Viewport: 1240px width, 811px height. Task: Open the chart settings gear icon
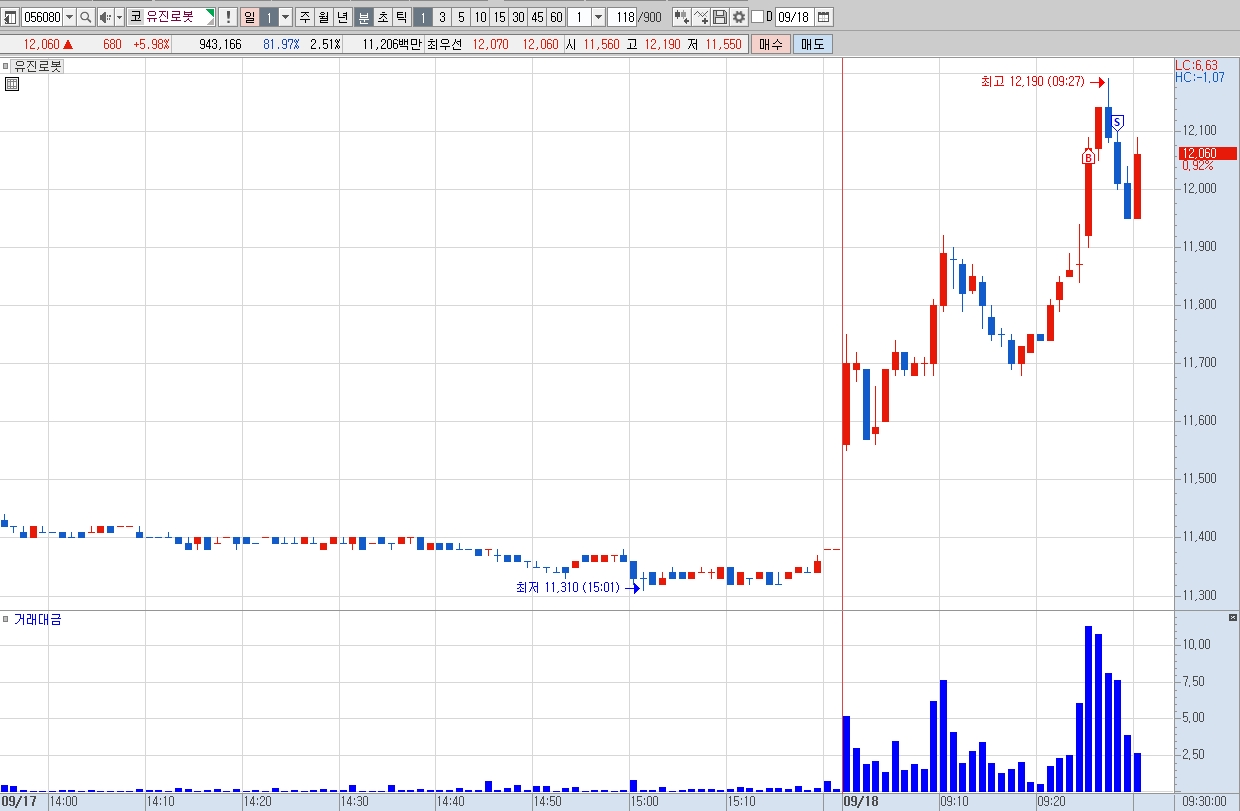point(739,17)
